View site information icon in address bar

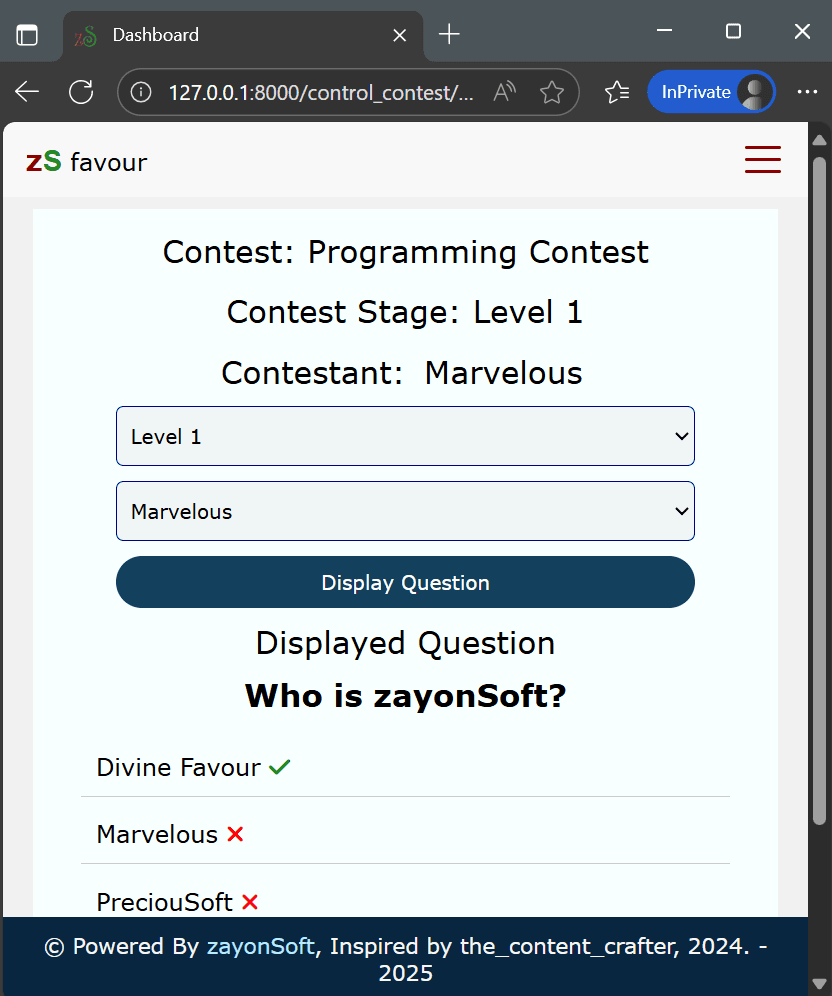point(142,93)
